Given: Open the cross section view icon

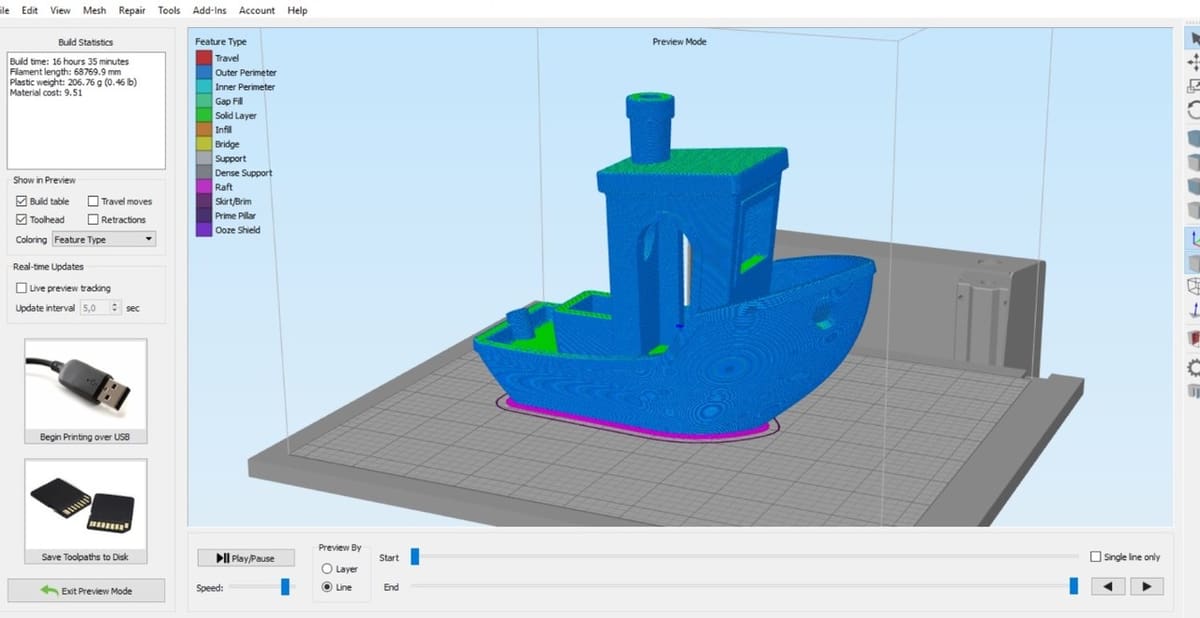Looking at the screenshot, I should 1193,339.
